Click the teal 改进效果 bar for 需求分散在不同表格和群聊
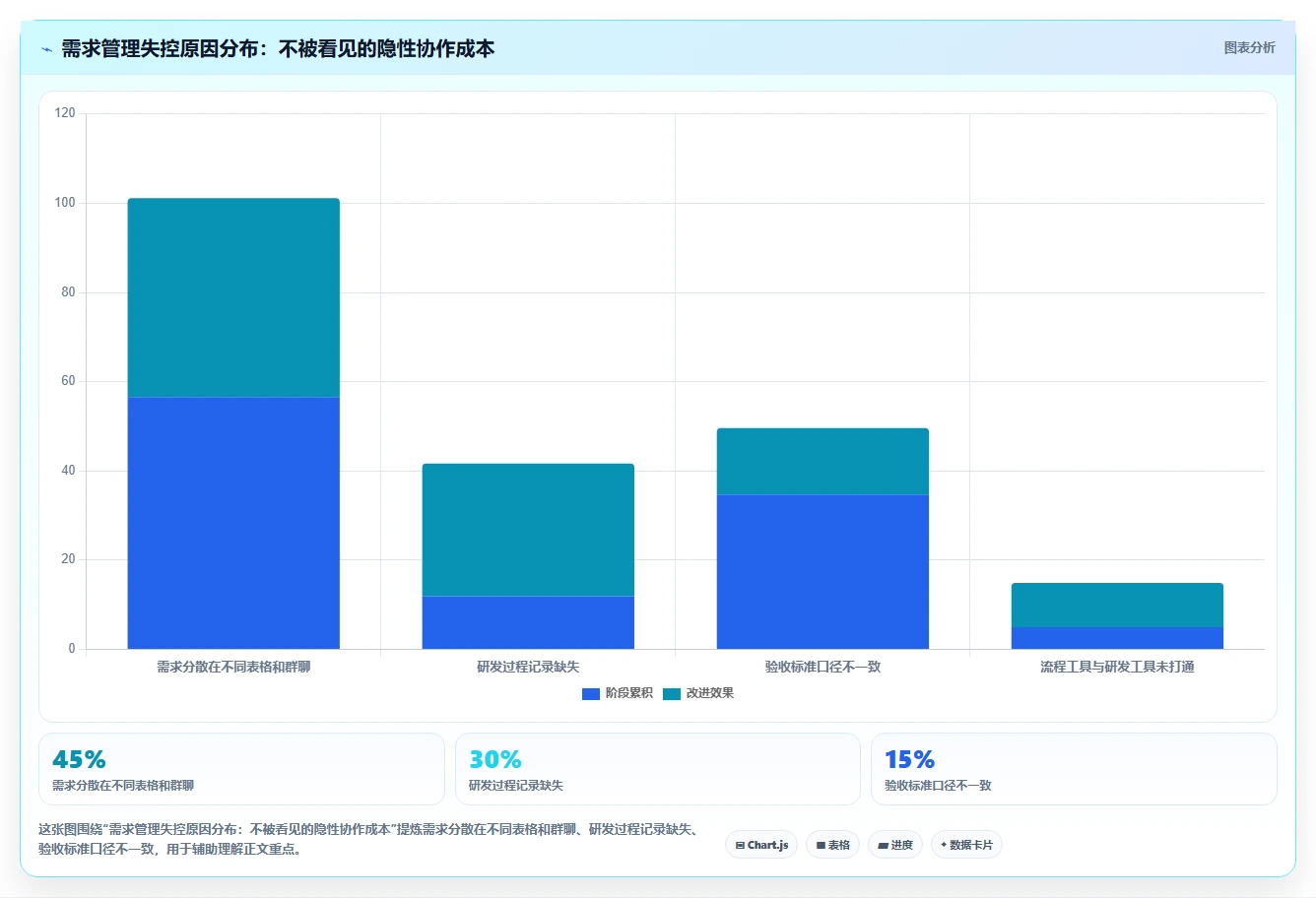The width and height of the screenshot is (1316, 898). point(233,297)
